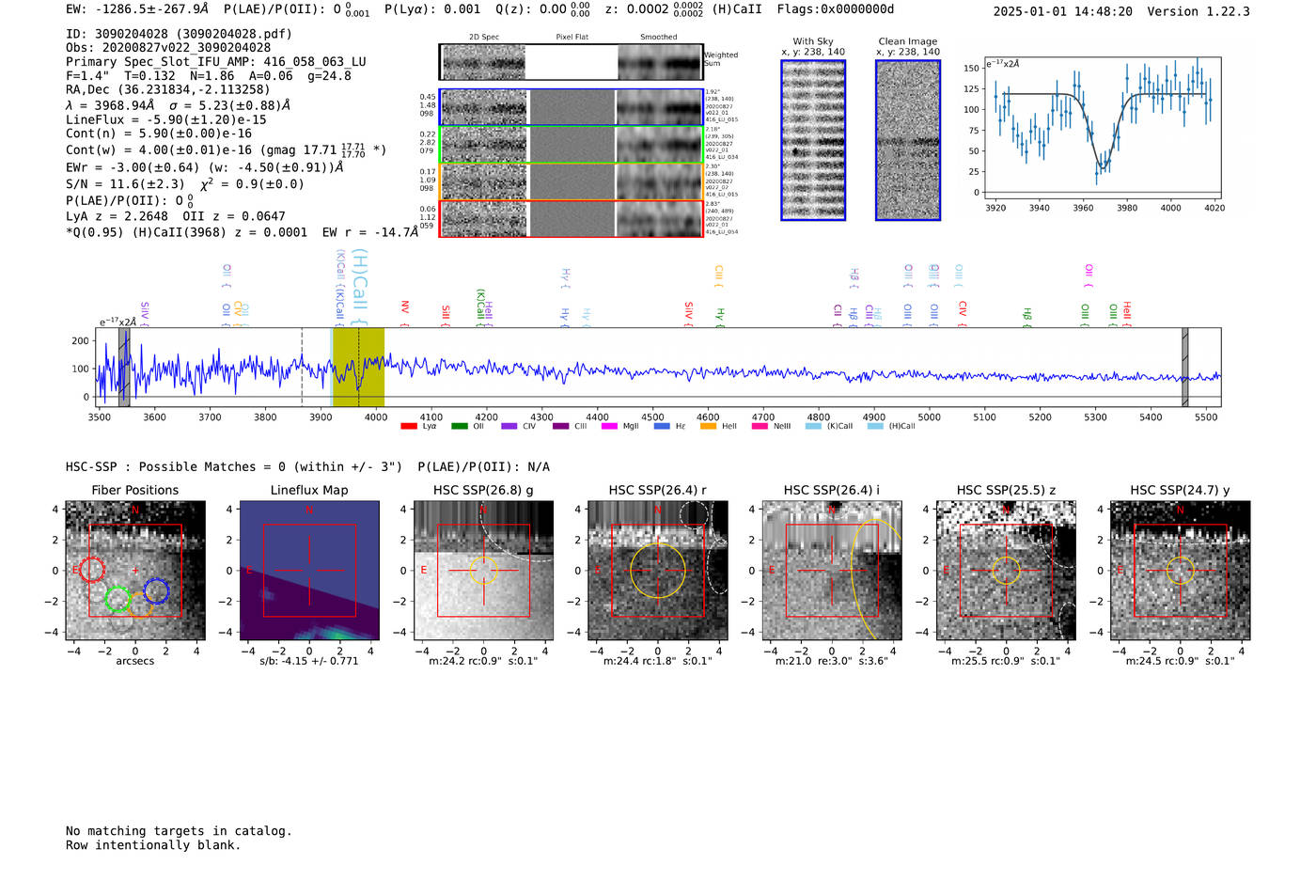Click the m:24.2 rc:0.9" caption
This screenshot has height=896, width=1316.
click(484, 661)
